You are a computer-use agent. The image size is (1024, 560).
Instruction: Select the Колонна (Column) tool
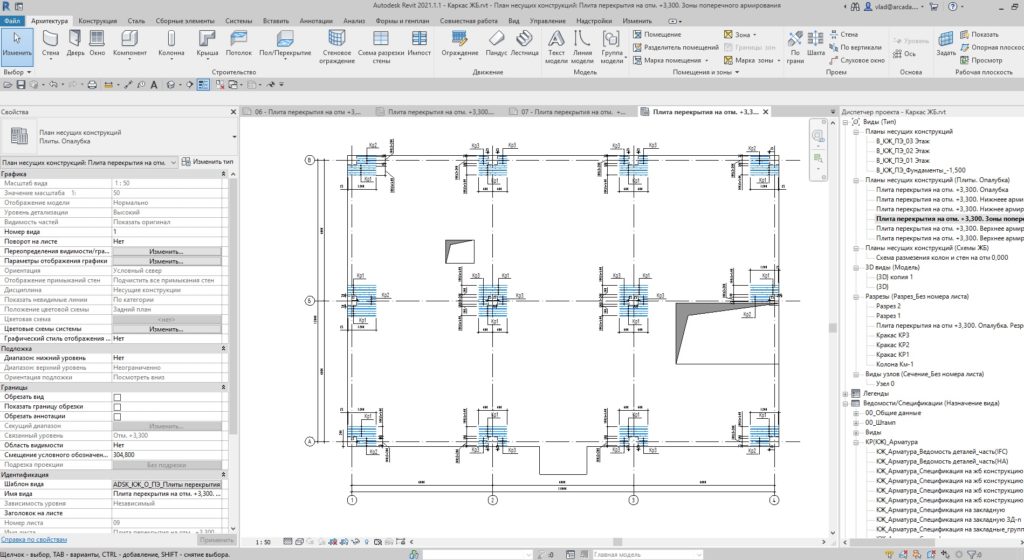pos(171,41)
